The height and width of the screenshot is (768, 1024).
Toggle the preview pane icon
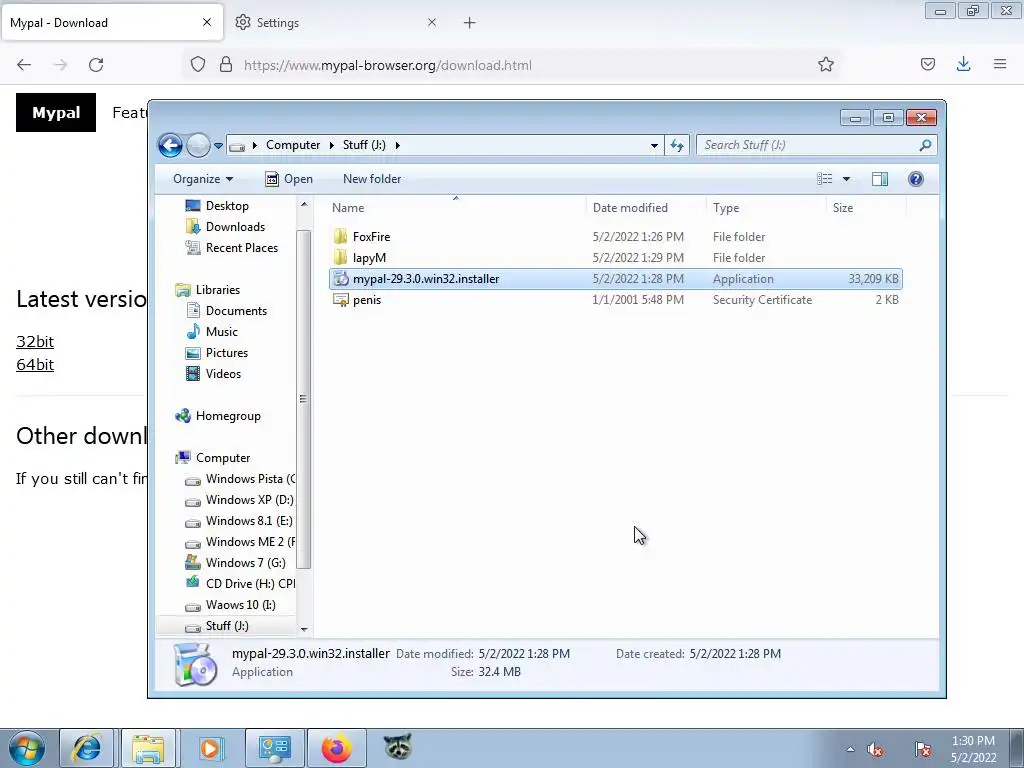click(x=880, y=179)
